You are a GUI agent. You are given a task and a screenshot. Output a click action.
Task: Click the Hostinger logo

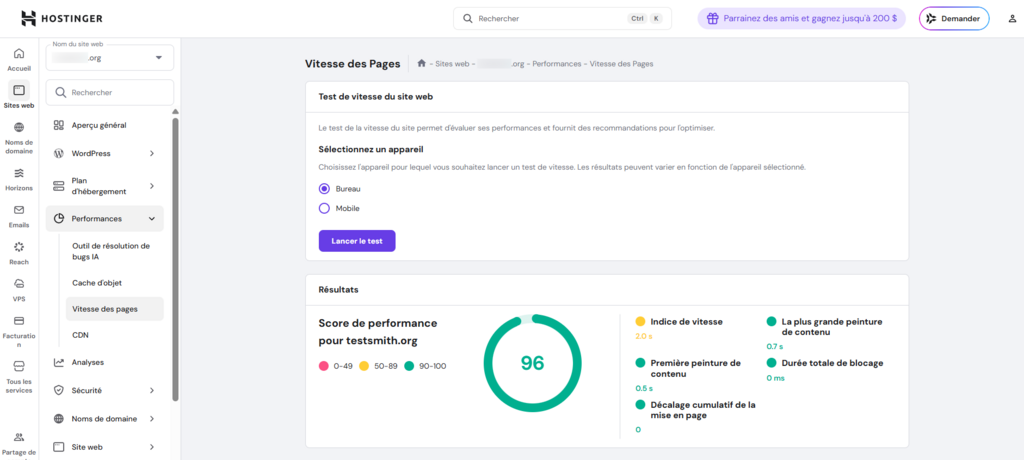coord(62,18)
